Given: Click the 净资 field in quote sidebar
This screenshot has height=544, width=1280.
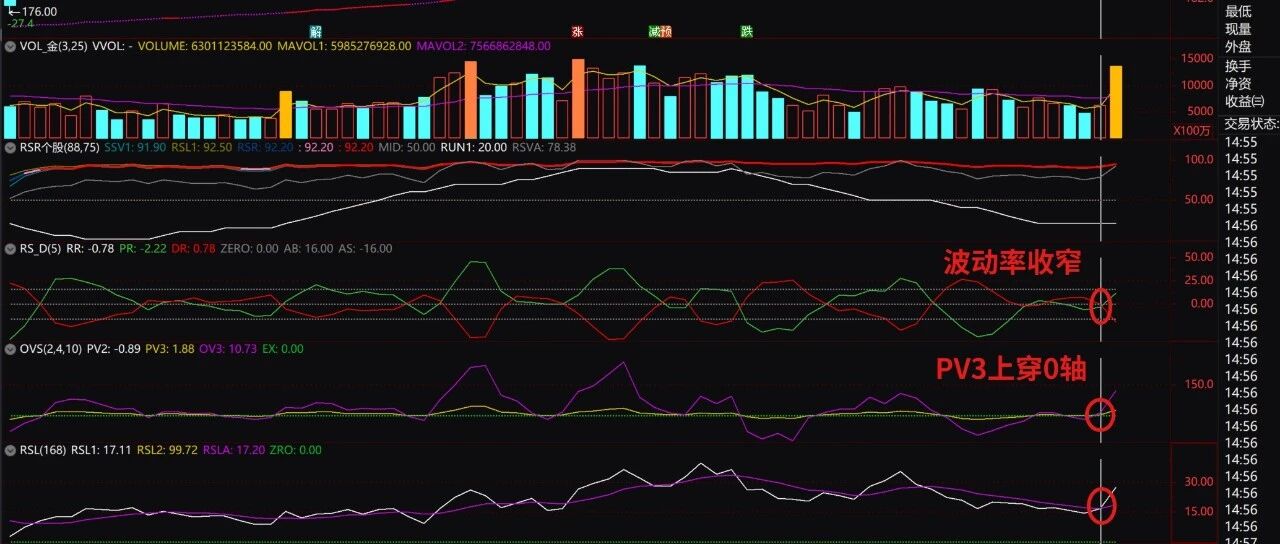Looking at the screenshot, I should (x=1238, y=84).
